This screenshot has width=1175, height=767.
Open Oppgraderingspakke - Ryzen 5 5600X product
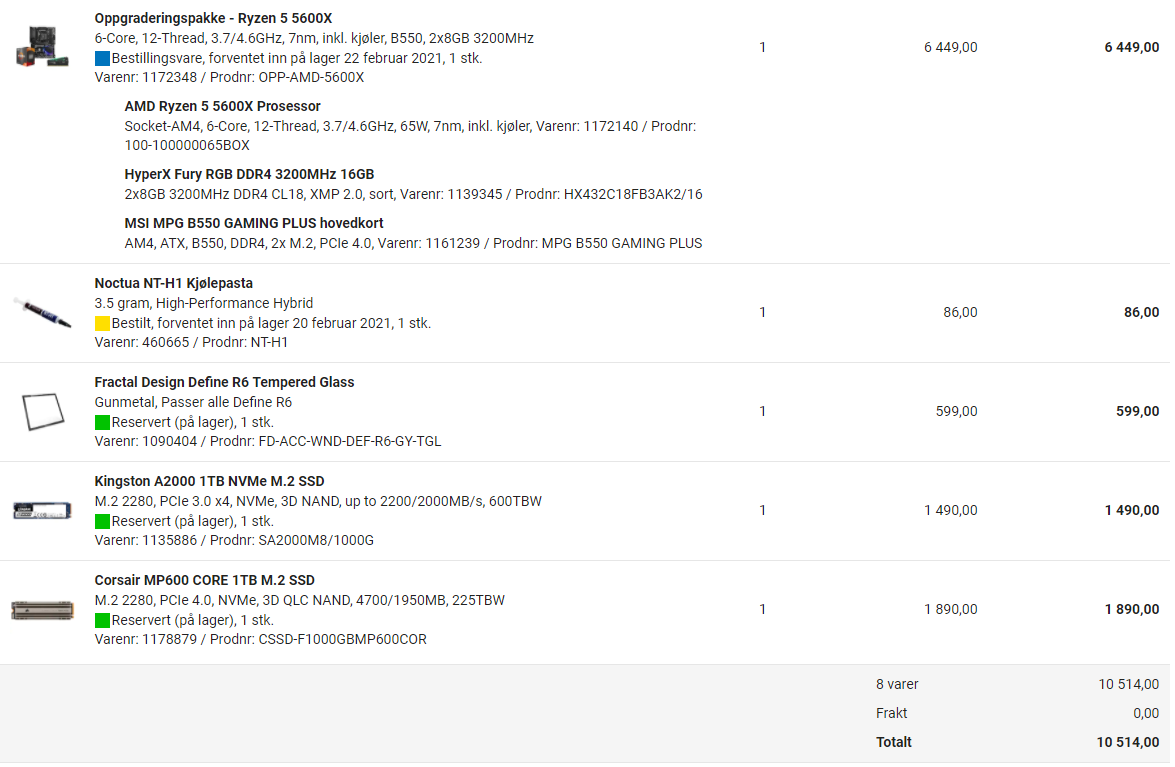point(213,18)
